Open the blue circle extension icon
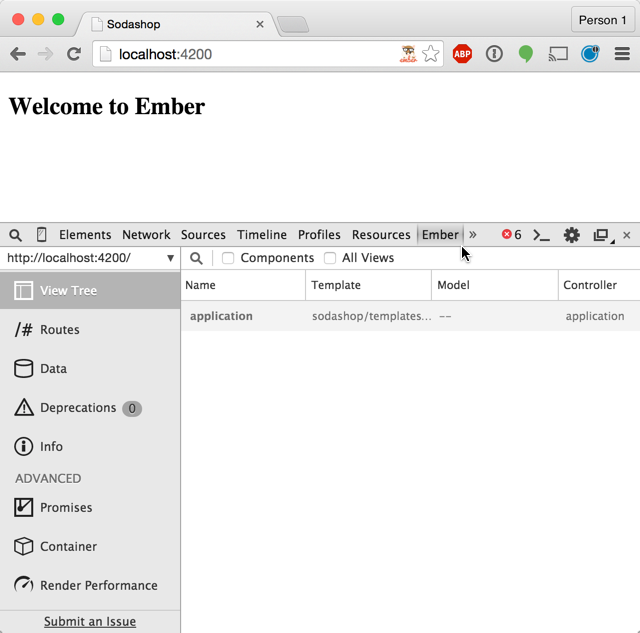 590,54
